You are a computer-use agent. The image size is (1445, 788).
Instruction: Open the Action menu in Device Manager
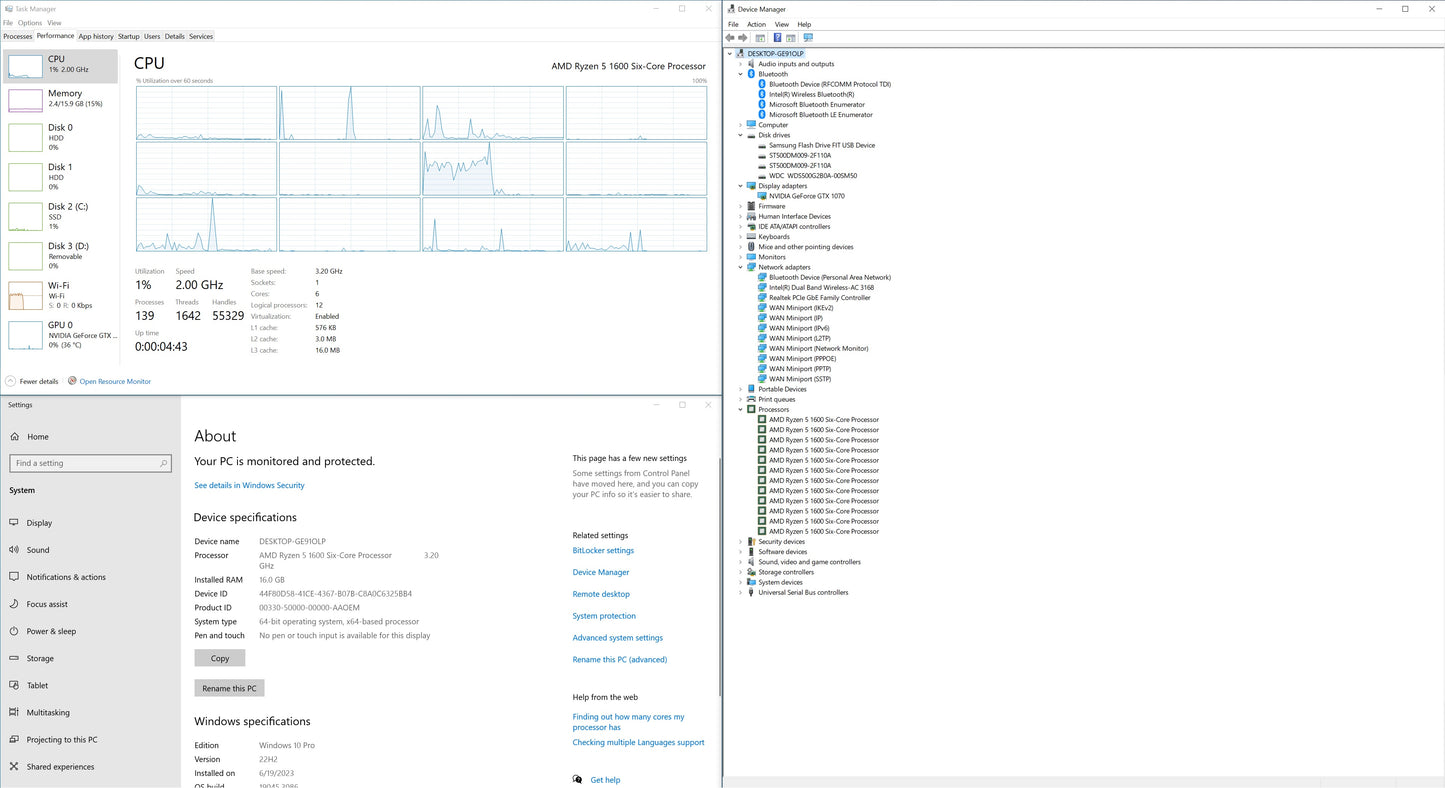click(x=756, y=24)
